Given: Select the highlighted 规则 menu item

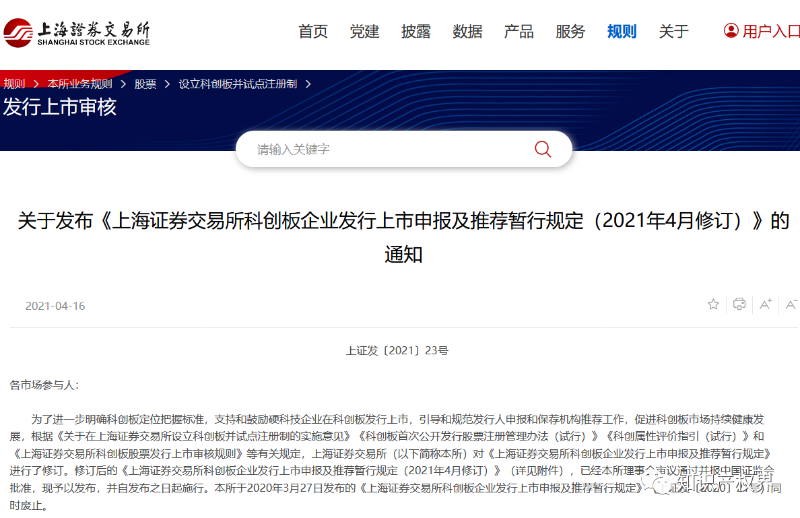Looking at the screenshot, I should 622,32.
